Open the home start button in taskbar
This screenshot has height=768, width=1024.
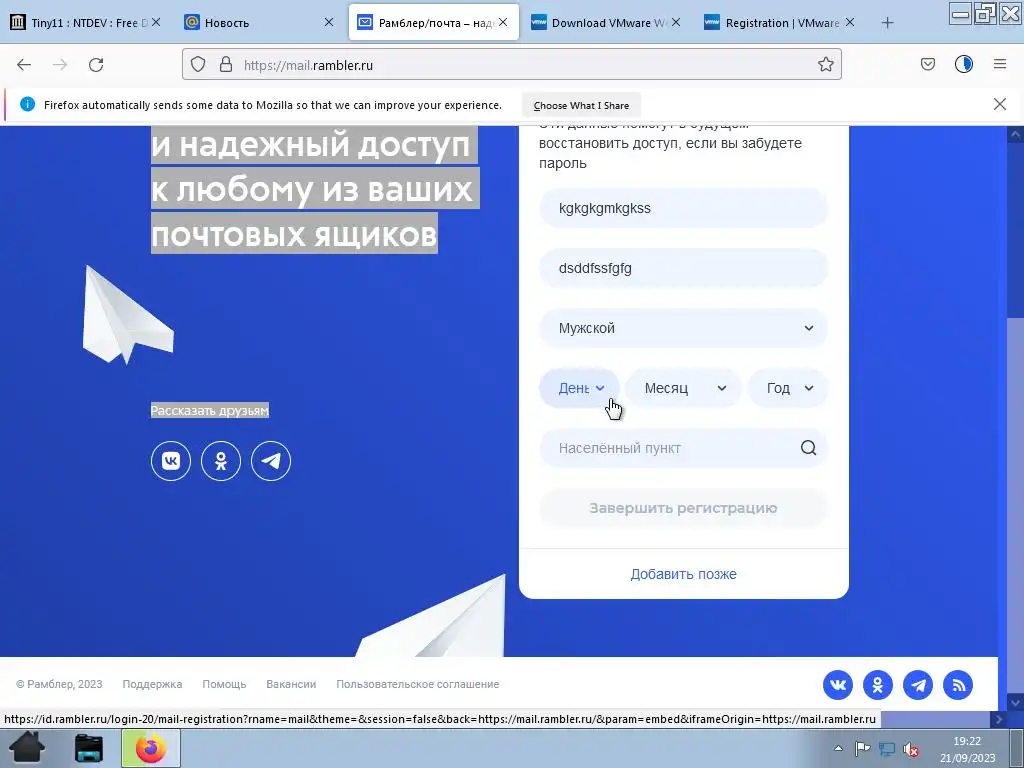pos(27,748)
